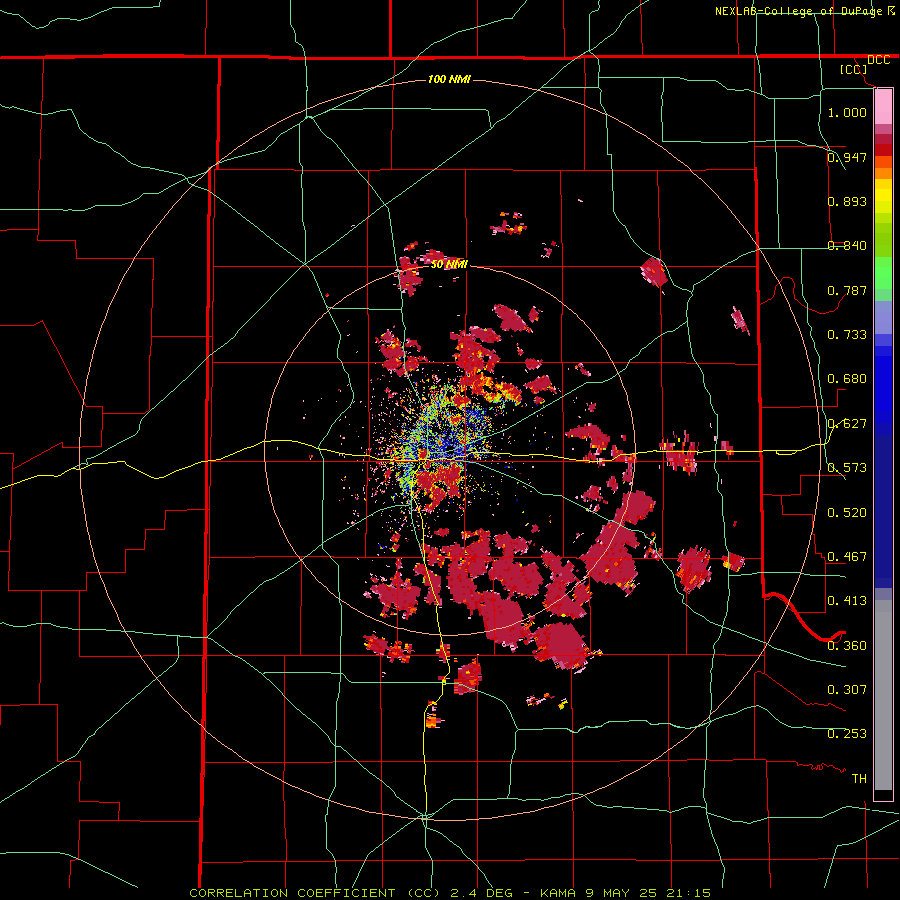Click the 0.947 legend value
The width and height of the screenshot is (900, 900).
click(x=847, y=157)
